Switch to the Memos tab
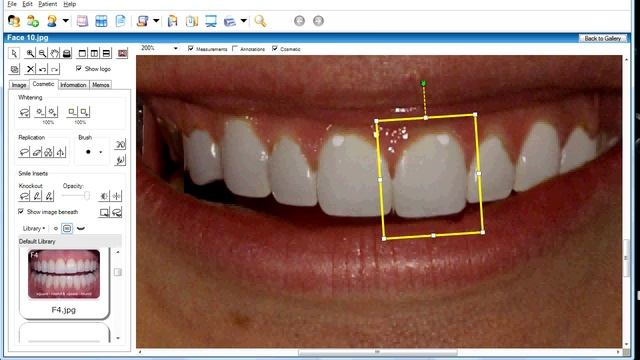The image size is (640, 360). coord(100,85)
